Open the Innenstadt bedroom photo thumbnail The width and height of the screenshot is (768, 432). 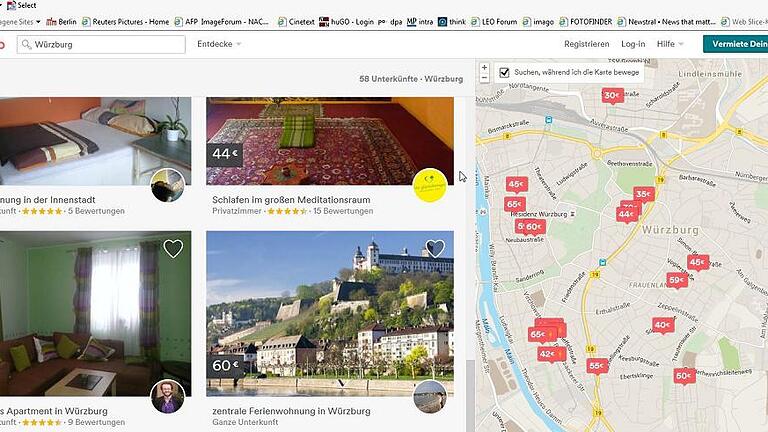(x=96, y=141)
